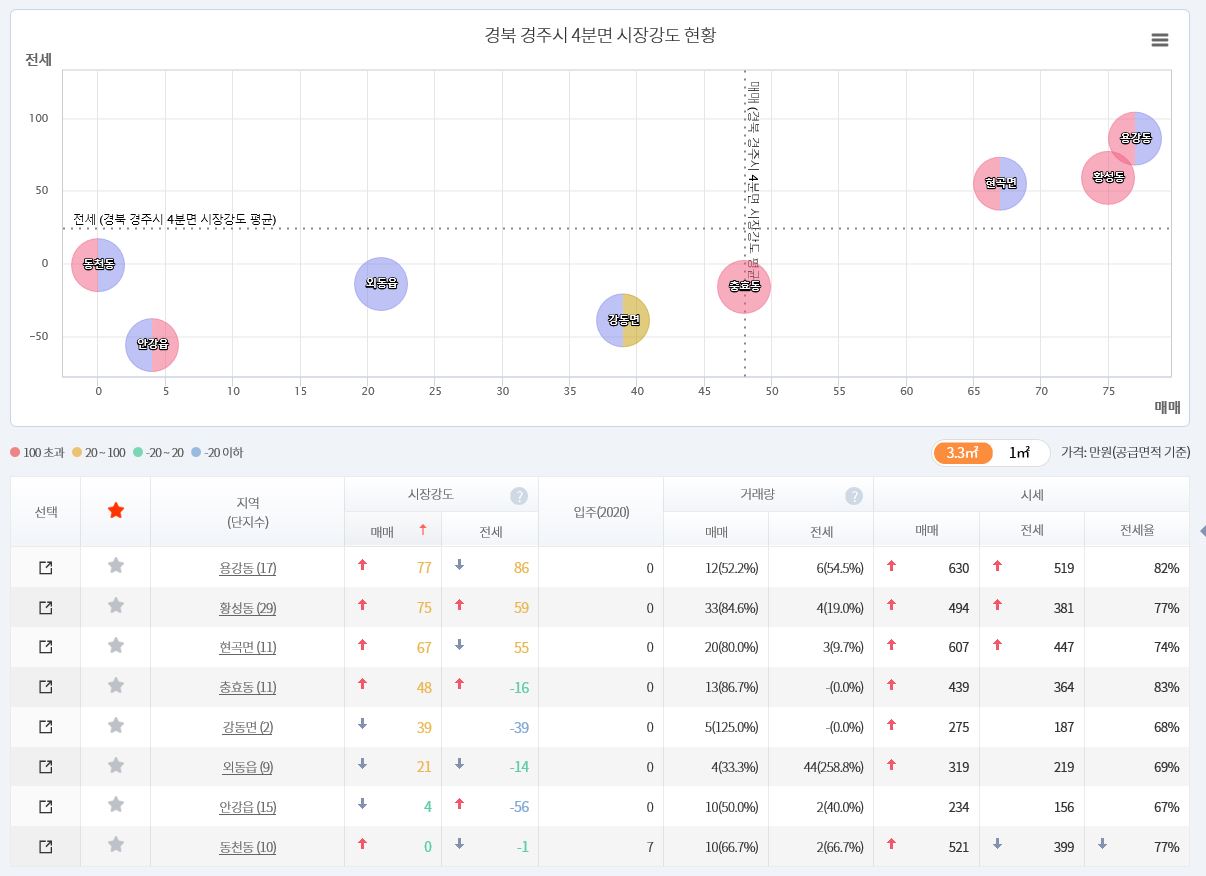The width and height of the screenshot is (1206, 876).
Task: Click the 안강읍 bubble in chart
Action: [x=152, y=345]
